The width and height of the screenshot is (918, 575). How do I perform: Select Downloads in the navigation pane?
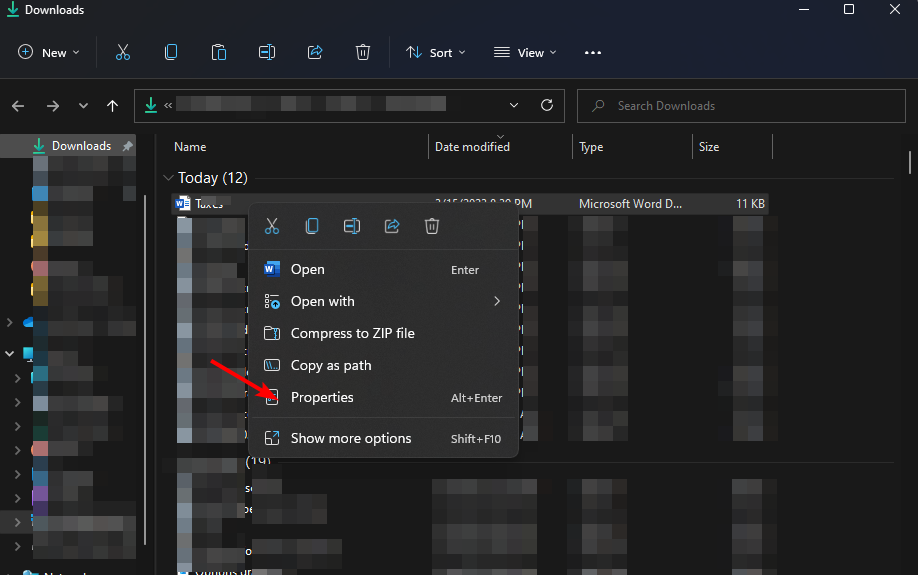click(81, 146)
